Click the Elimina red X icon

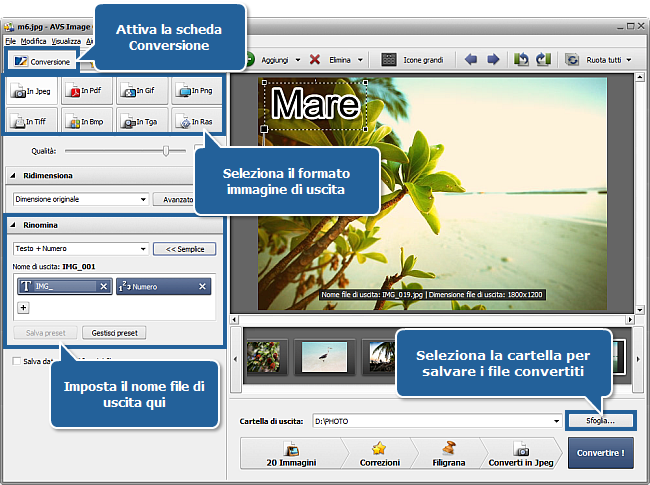point(315,60)
